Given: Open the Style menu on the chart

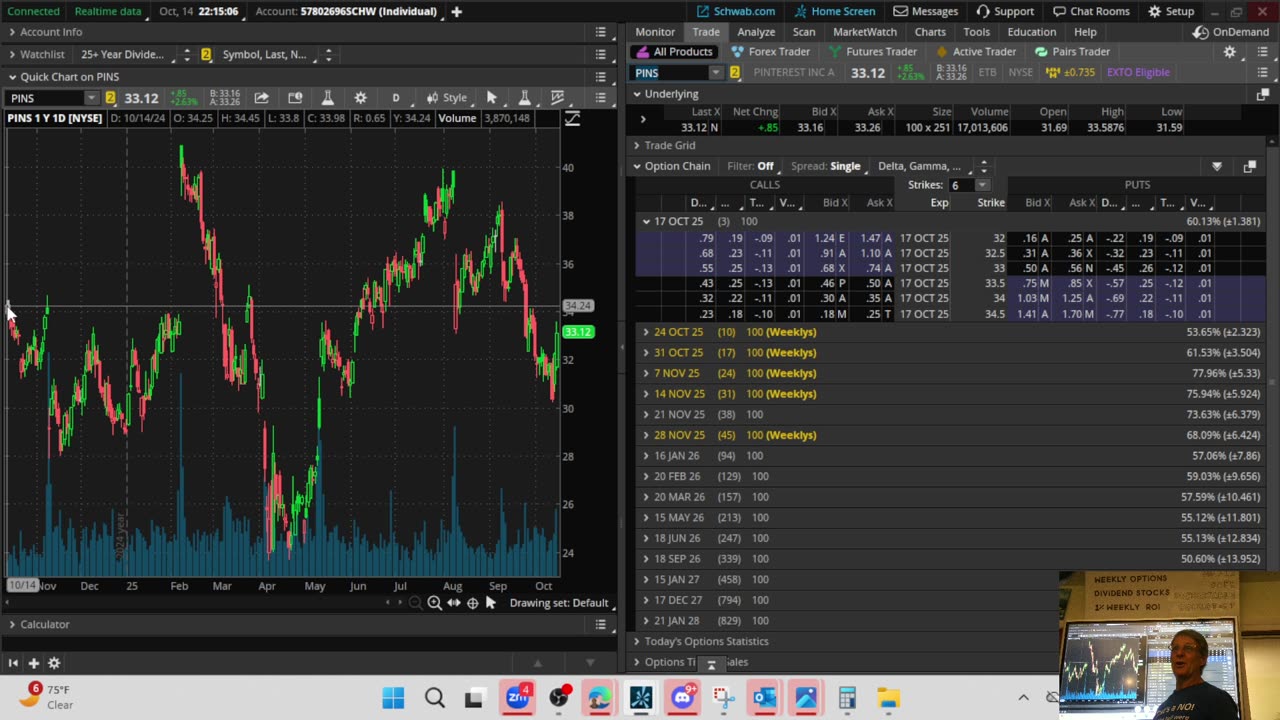Looking at the screenshot, I should 447,98.
